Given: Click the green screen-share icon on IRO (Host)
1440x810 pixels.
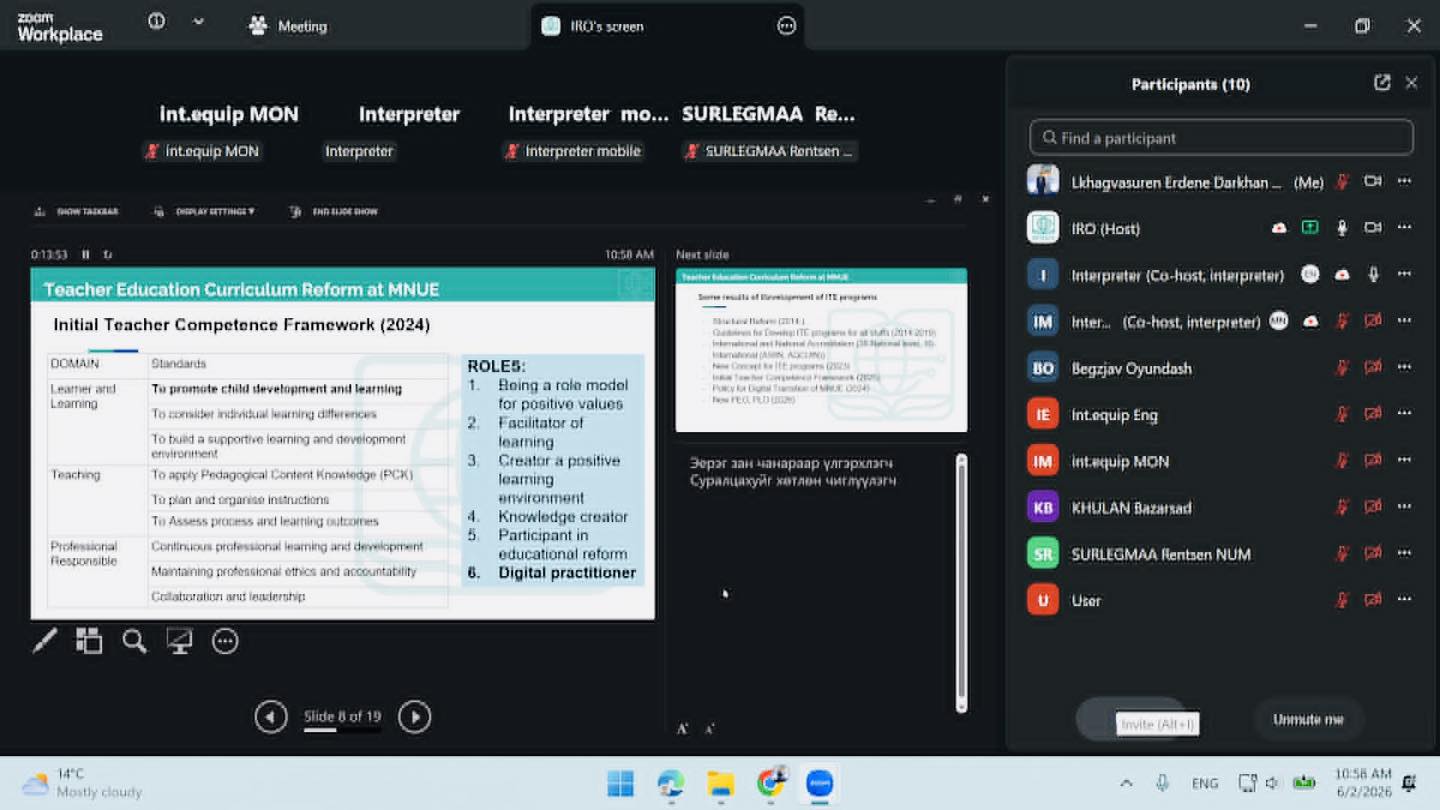Looking at the screenshot, I should click(x=1310, y=228).
